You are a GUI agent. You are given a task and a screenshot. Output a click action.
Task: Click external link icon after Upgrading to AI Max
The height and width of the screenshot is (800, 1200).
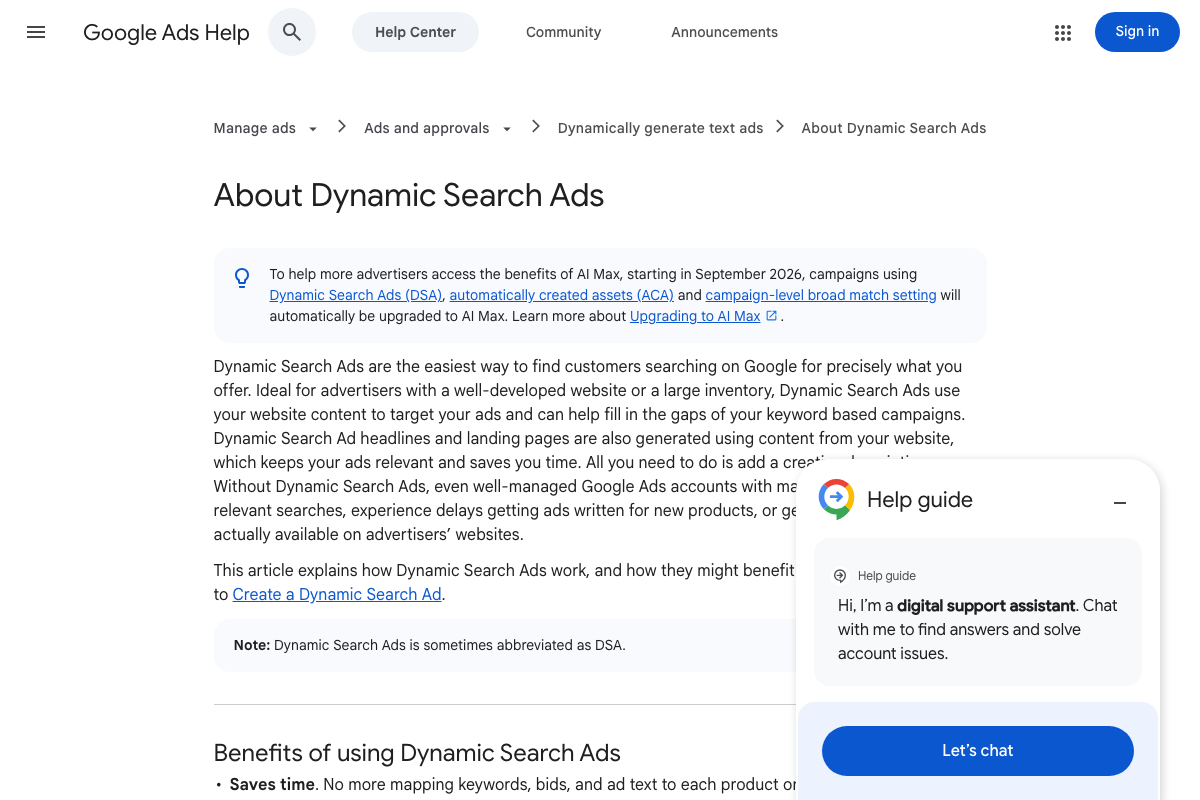(771, 316)
